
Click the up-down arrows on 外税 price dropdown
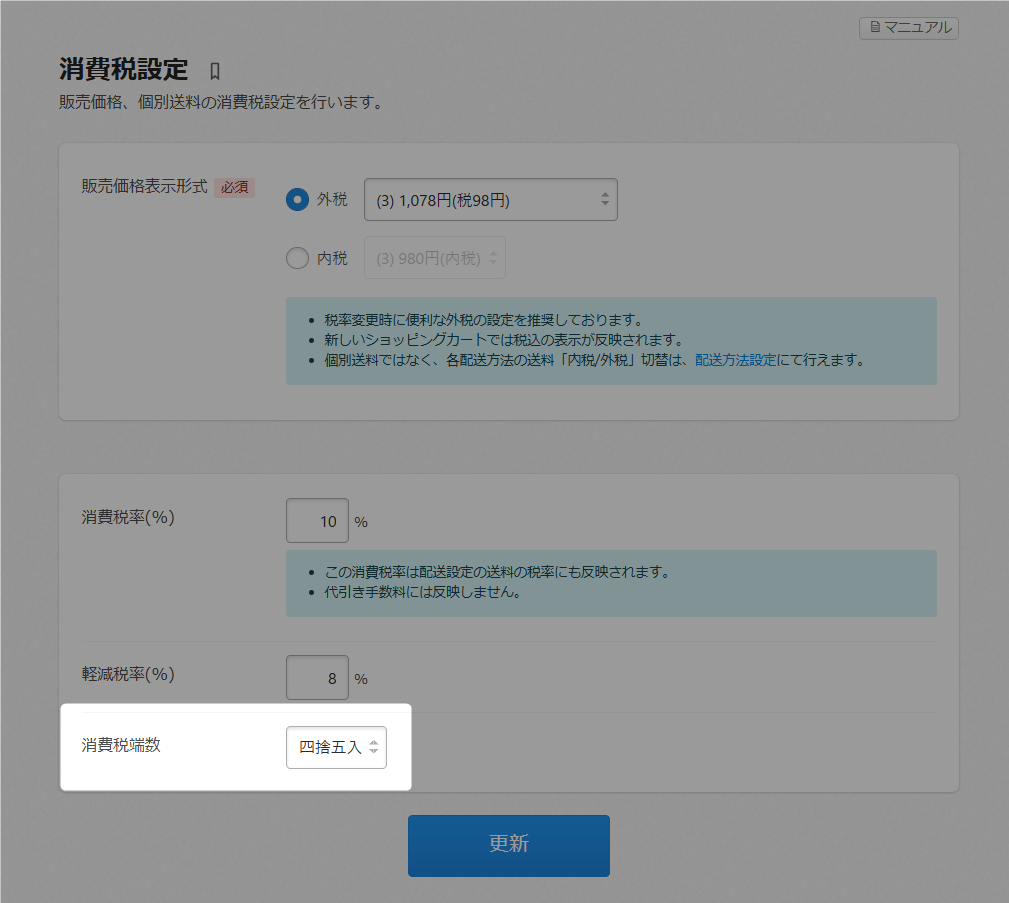(x=604, y=200)
